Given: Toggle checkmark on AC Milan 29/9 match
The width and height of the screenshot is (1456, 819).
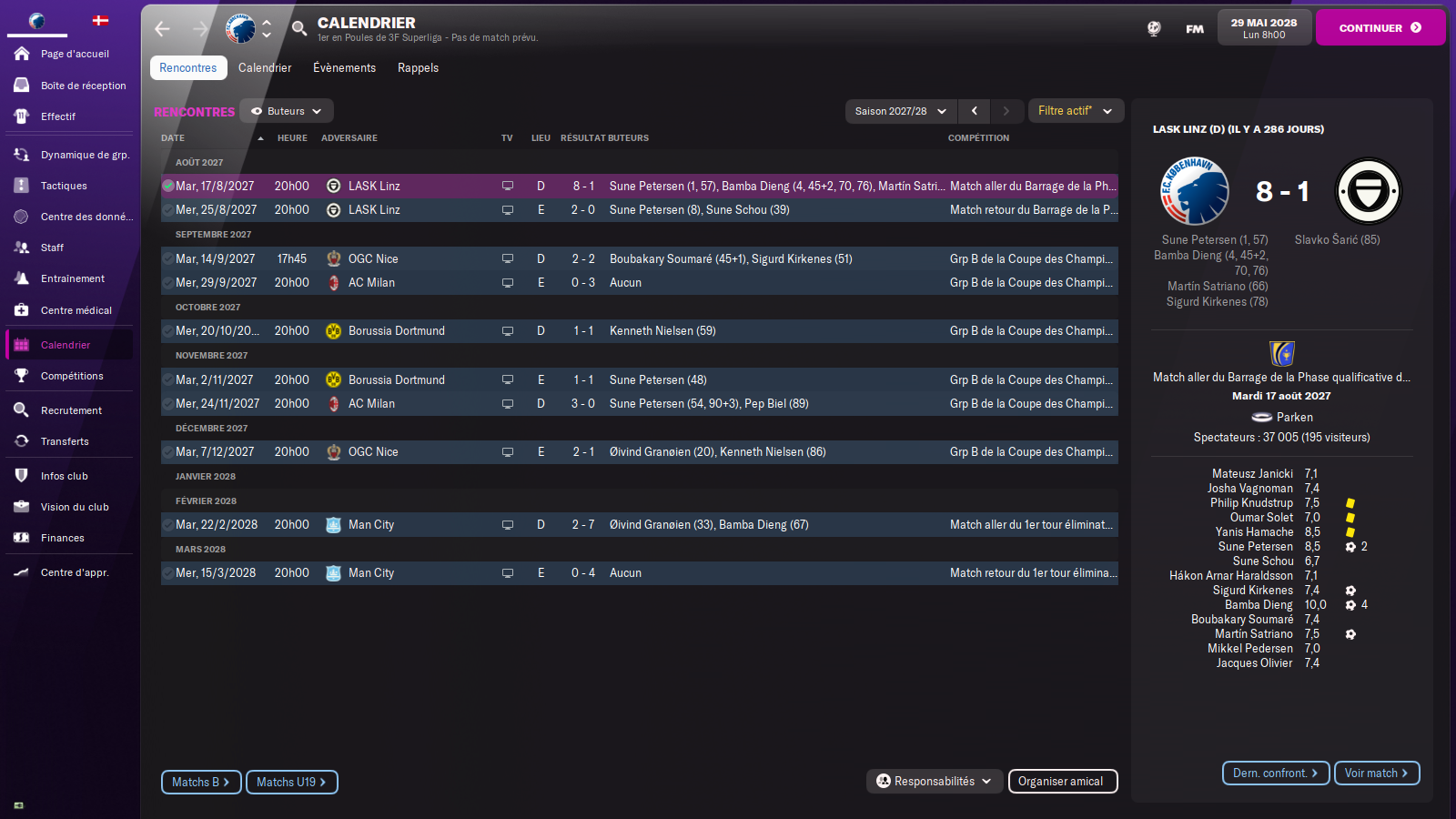Looking at the screenshot, I should [x=168, y=283].
